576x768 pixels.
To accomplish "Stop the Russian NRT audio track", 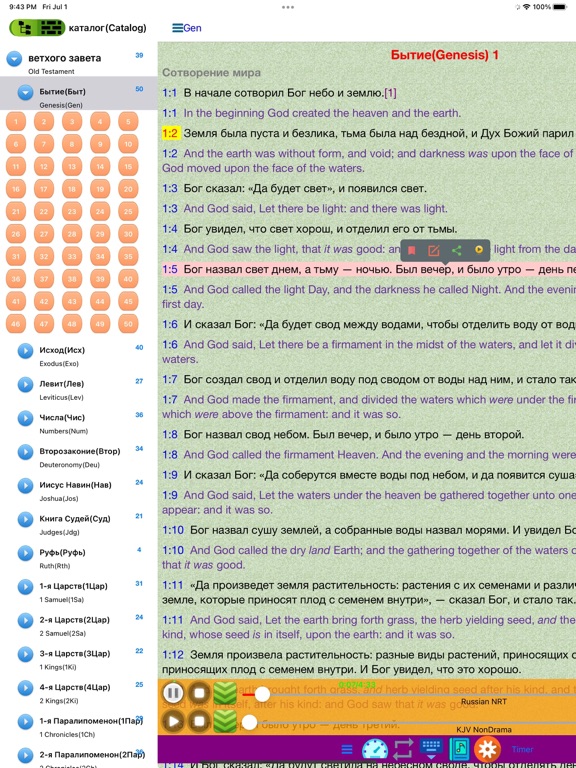I will [x=199, y=693].
